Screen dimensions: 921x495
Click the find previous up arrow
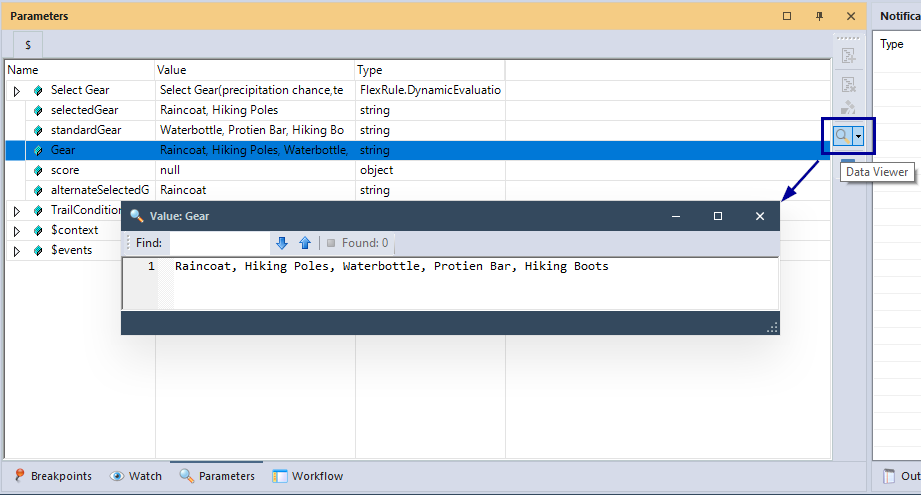(305, 243)
